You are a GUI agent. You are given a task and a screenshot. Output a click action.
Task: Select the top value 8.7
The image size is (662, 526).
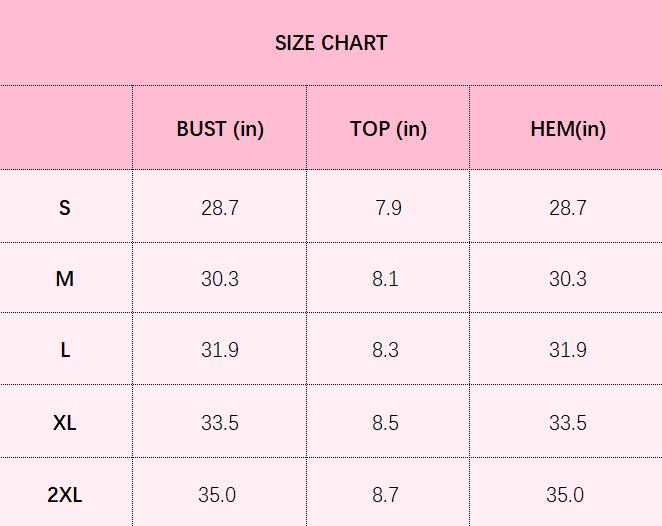pos(385,495)
